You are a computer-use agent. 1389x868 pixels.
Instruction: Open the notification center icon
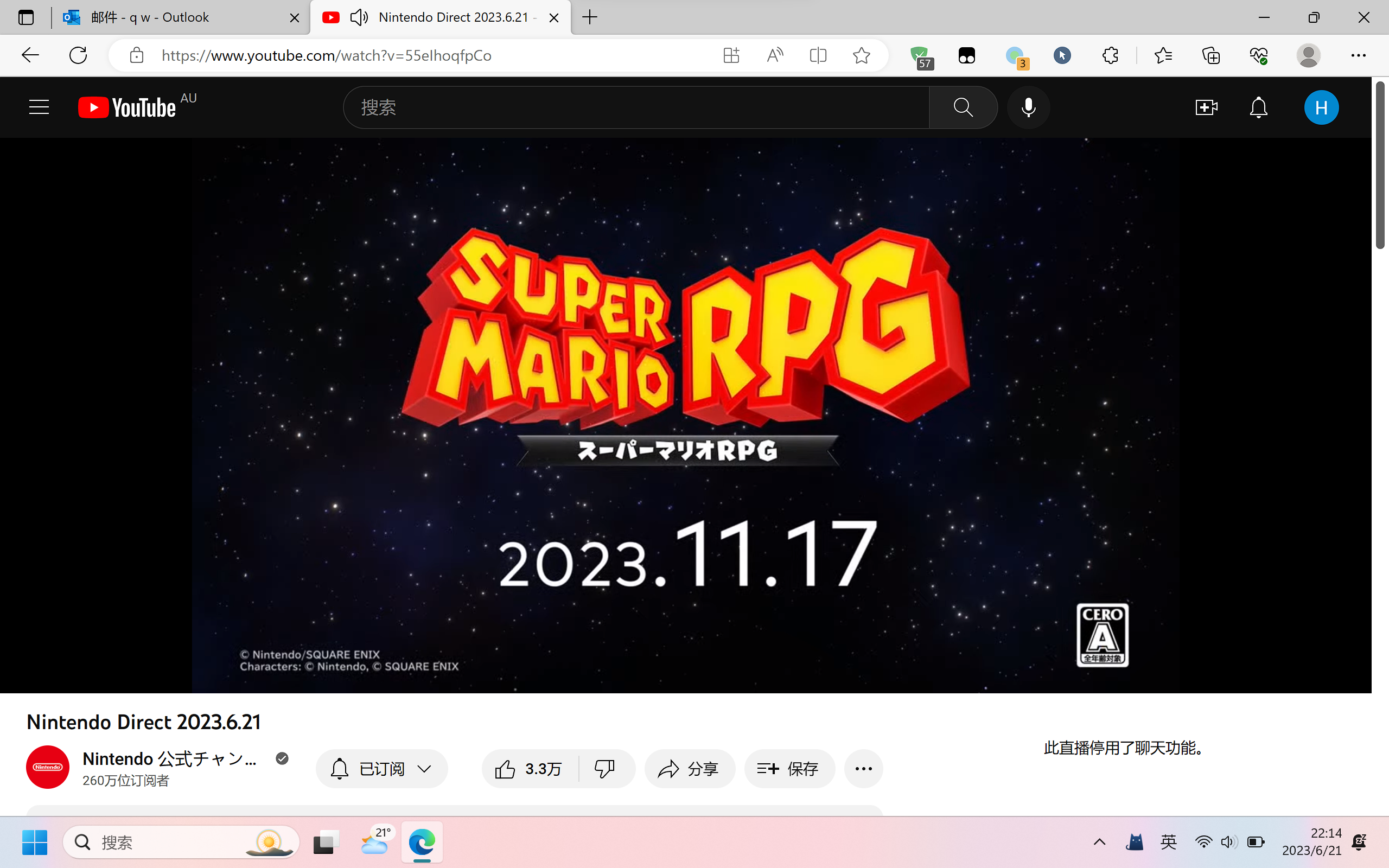(1360, 842)
